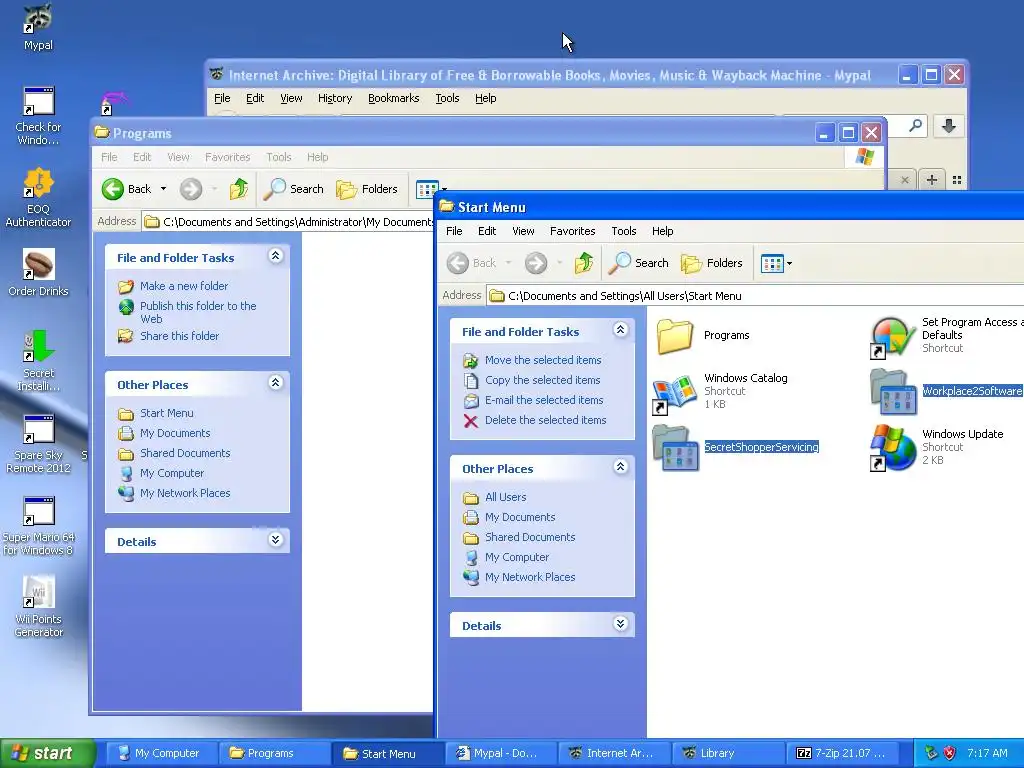Collapse File and Folder Tasks in Start Menu window
The width and height of the screenshot is (1024, 768).
[x=620, y=330]
